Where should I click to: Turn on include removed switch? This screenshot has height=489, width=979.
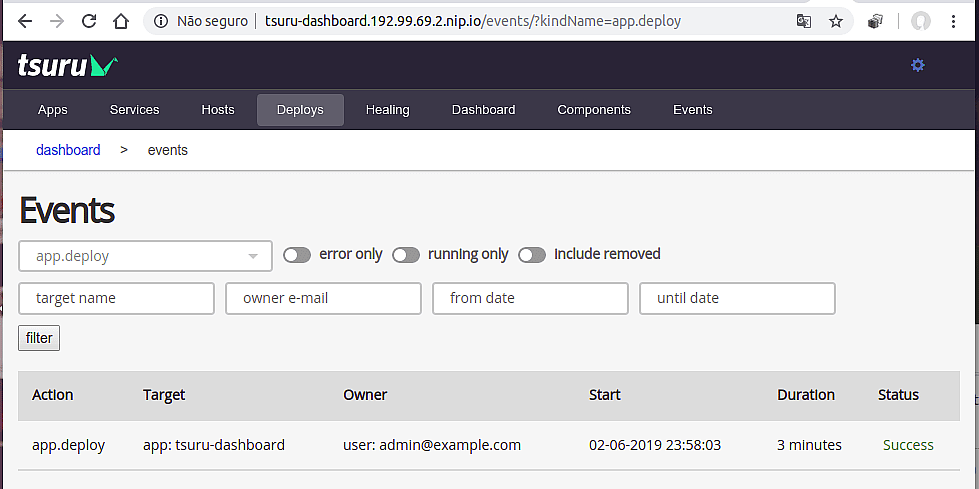(532, 255)
